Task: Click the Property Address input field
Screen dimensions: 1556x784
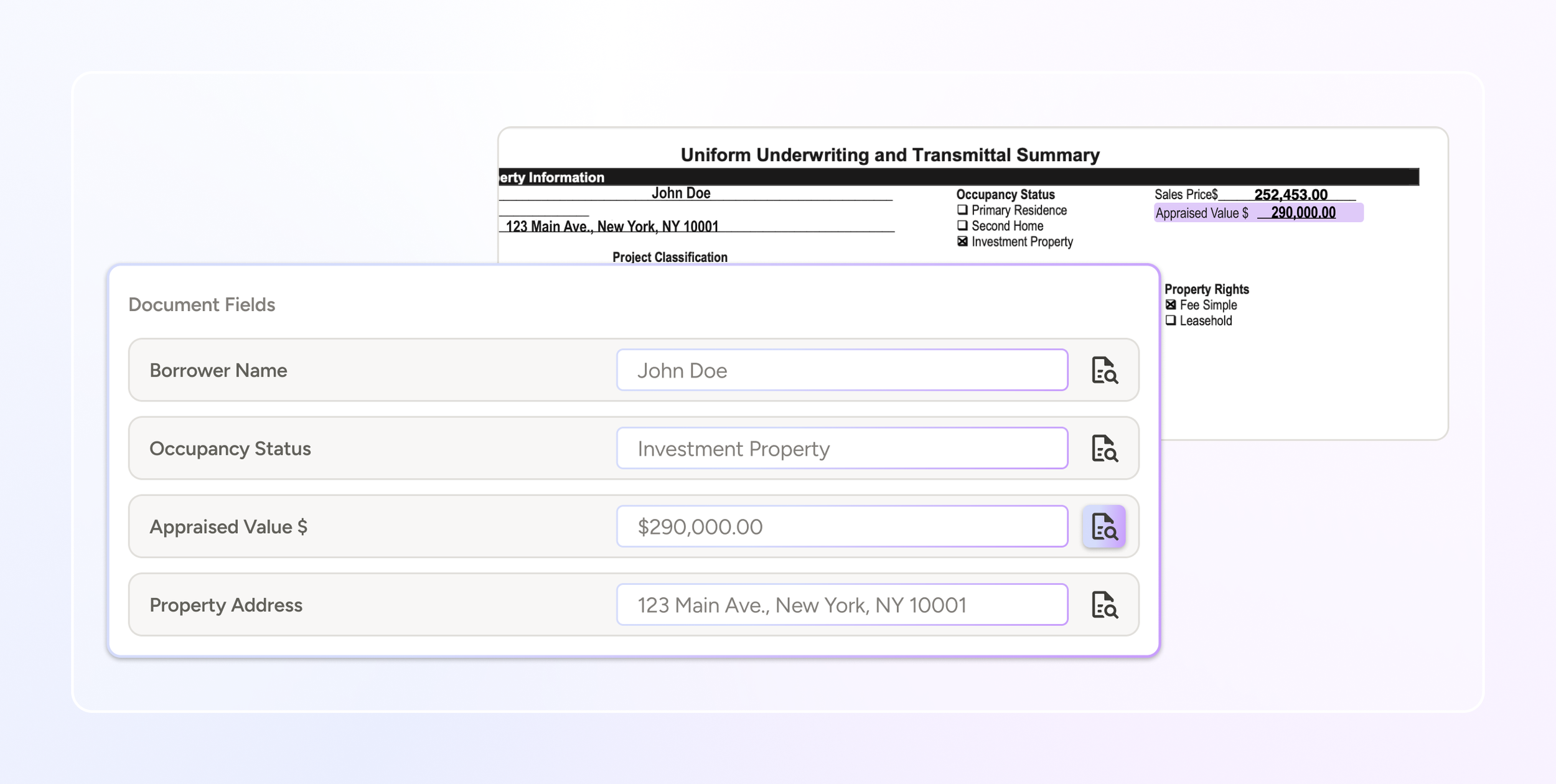Action: pyautogui.click(x=841, y=605)
